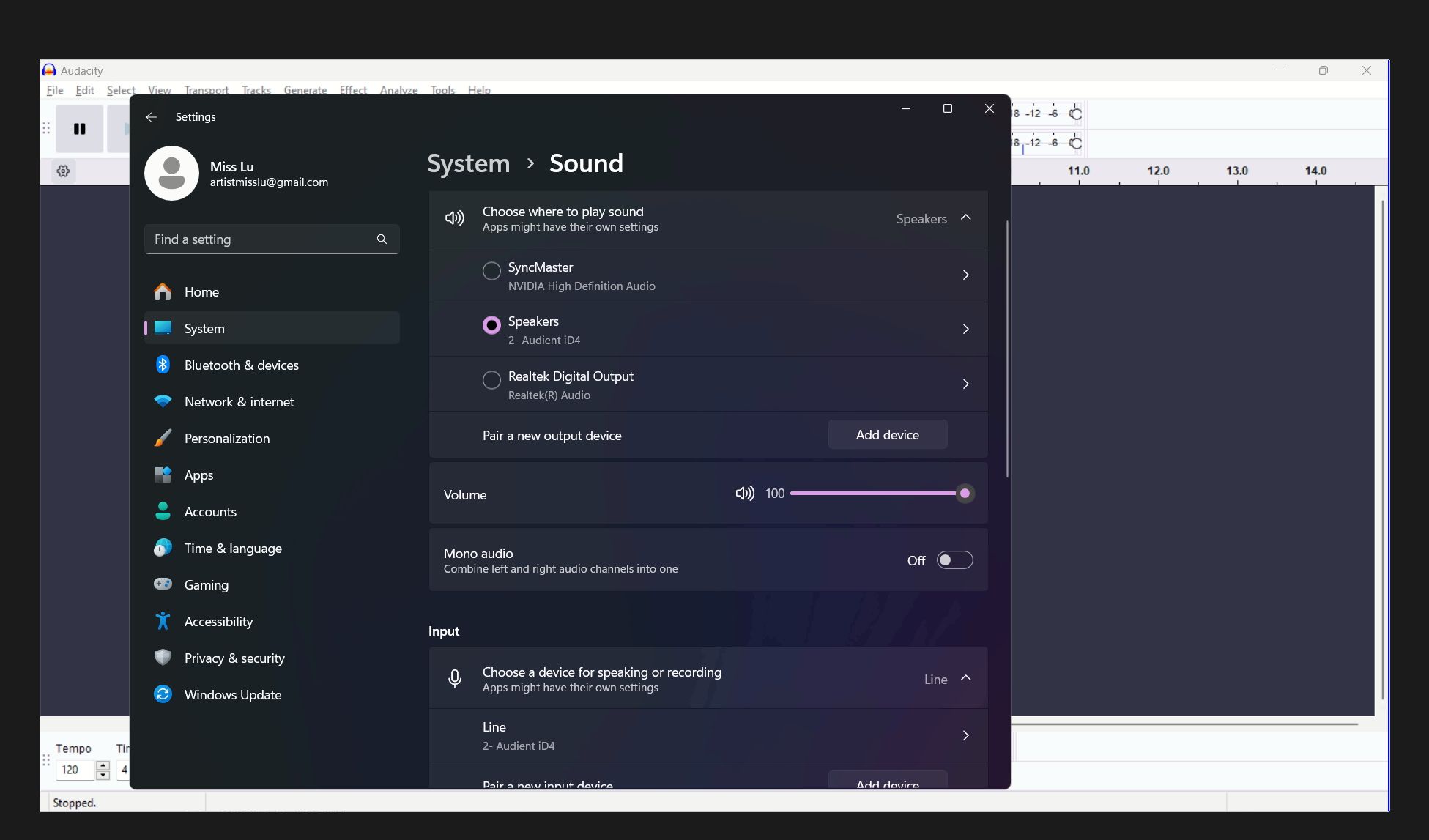Image resolution: width=1429 pixels, height=840 pixels.
Task: Click the Mono audio row label
Action: coord(478,554)
